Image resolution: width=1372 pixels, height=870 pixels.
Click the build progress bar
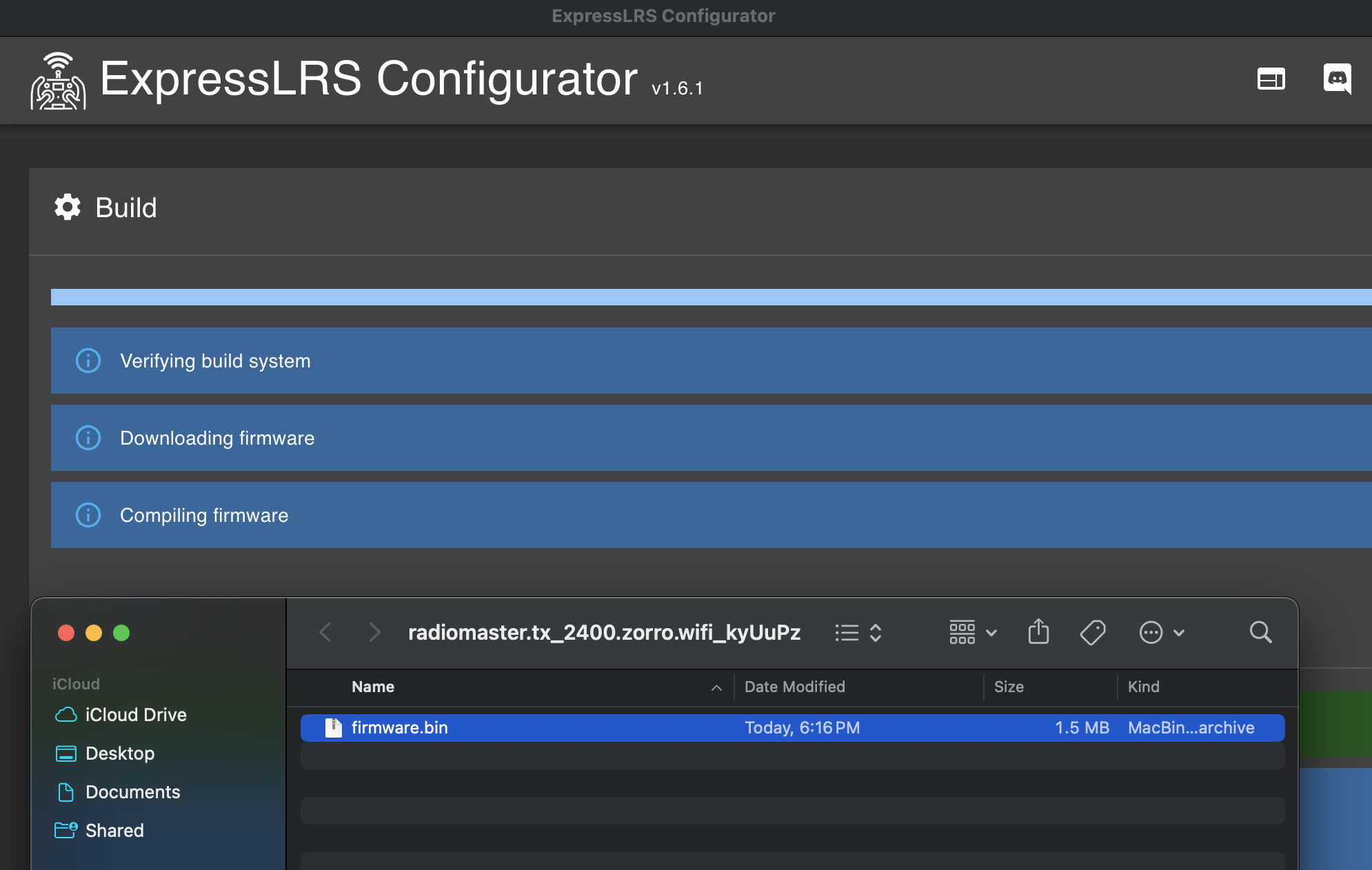(x=711, y=297)
